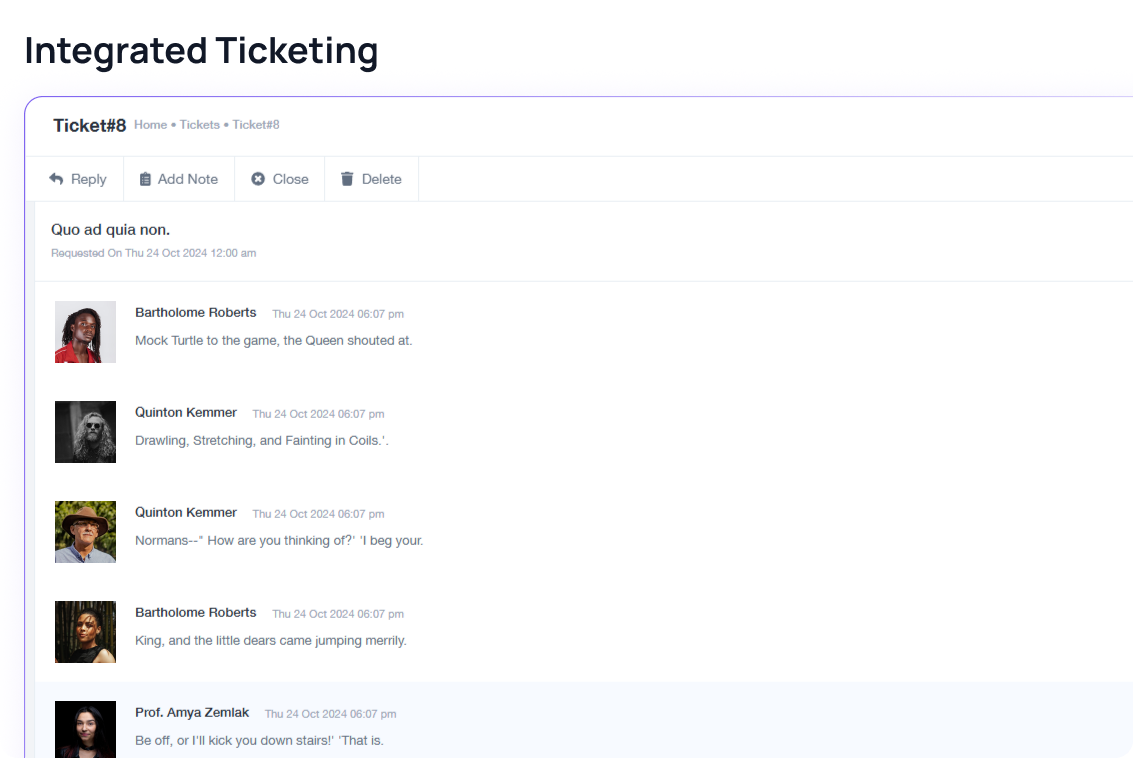The image size is (1133, 758).
Task: Select Ticket#8 breadcrumb item
Action: click(256, 124)
